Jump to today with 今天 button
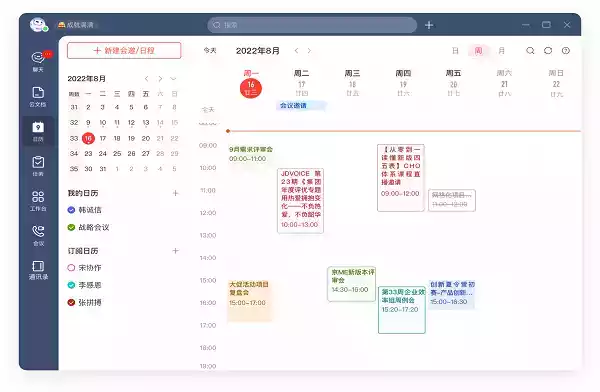600x392 pixels. (x=210, y=50)
